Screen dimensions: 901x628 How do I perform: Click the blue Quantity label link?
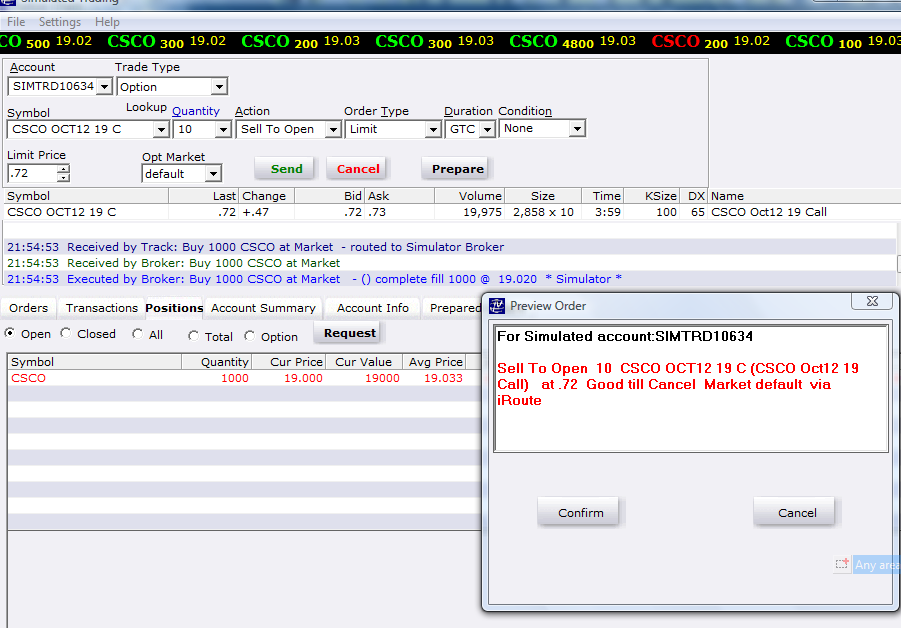[195, 111]
